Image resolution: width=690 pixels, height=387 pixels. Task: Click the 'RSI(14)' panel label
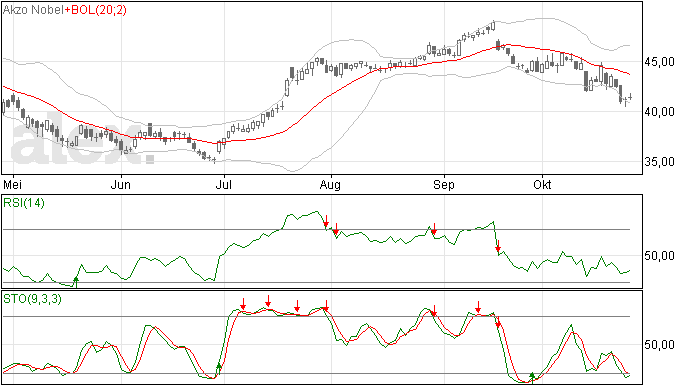pyautogui.click(x=24, y=203)
